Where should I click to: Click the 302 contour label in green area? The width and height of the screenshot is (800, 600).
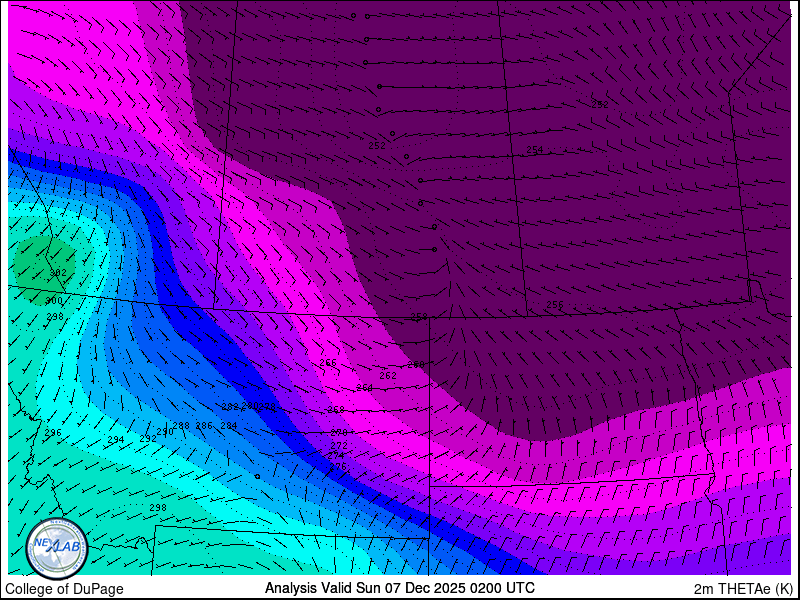[58, 273]
